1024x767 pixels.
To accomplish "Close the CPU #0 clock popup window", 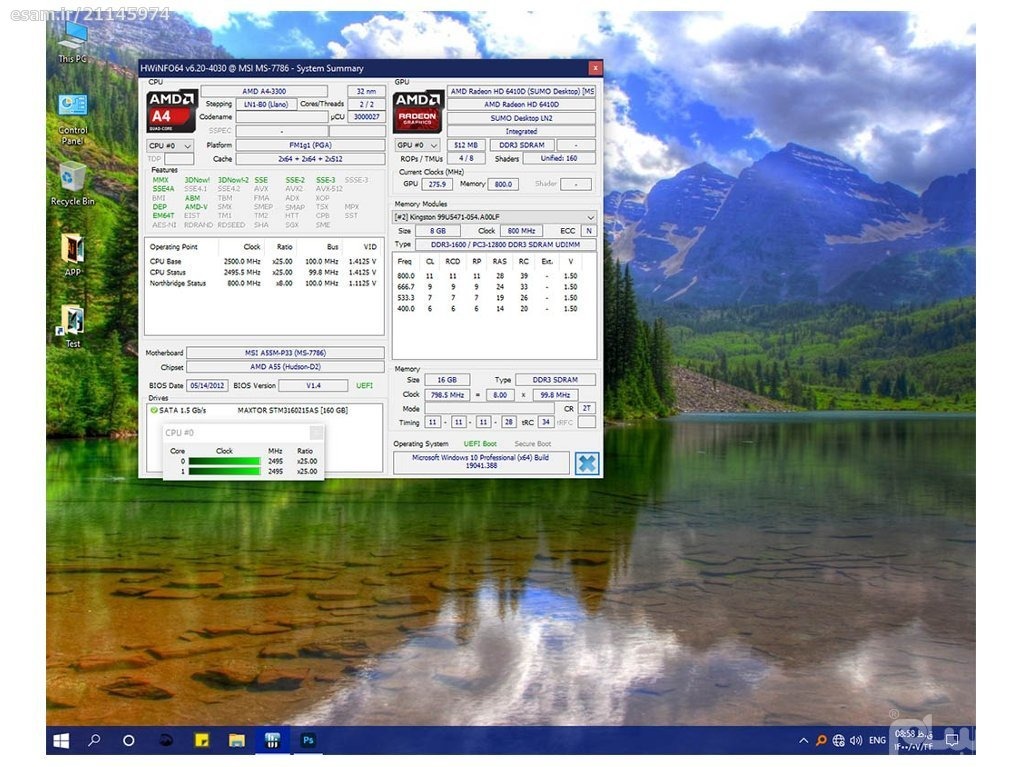I will [316, 432].
